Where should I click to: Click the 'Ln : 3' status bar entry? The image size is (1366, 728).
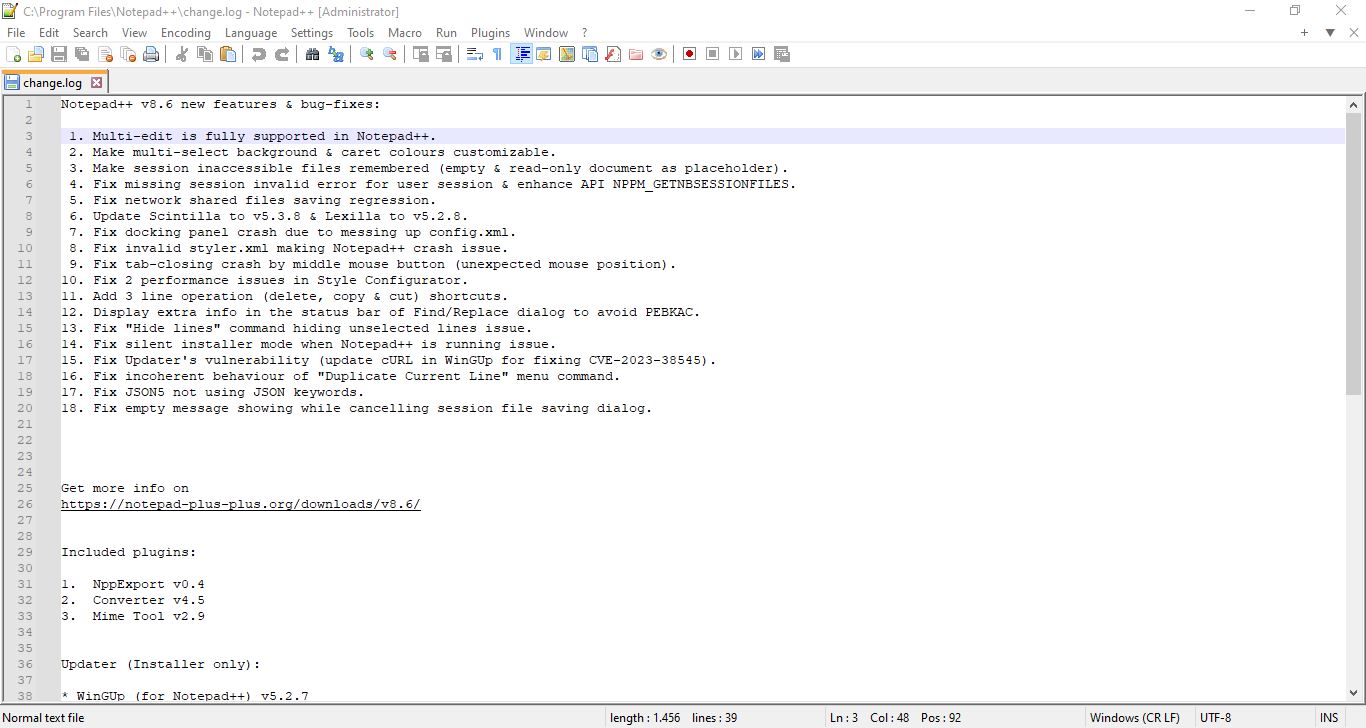click(843, 718)
